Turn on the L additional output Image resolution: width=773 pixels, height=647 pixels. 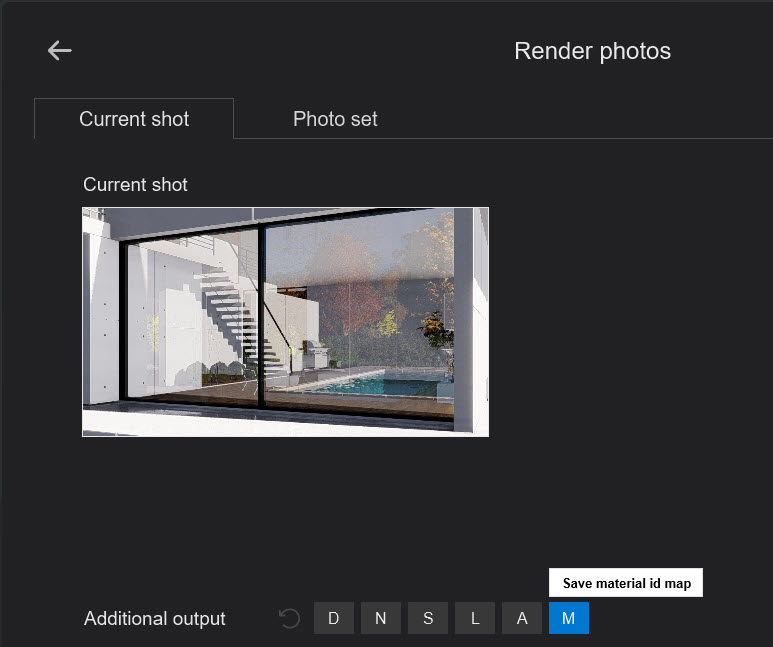click(x=475, y=619)
